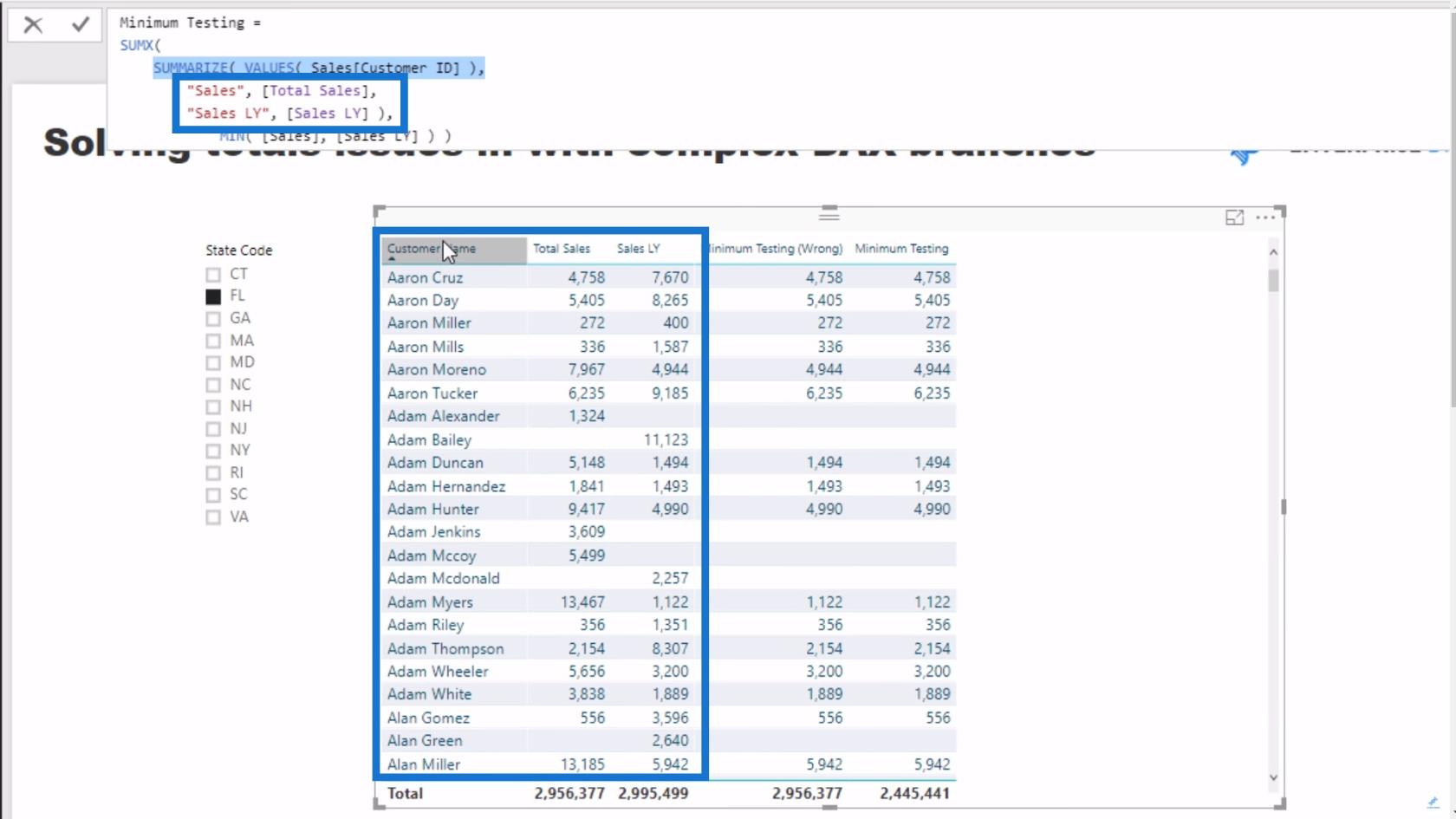Click the 2,995,499 Sales LY total
This screenshot has height=819, width=1456.
(653, 793)
